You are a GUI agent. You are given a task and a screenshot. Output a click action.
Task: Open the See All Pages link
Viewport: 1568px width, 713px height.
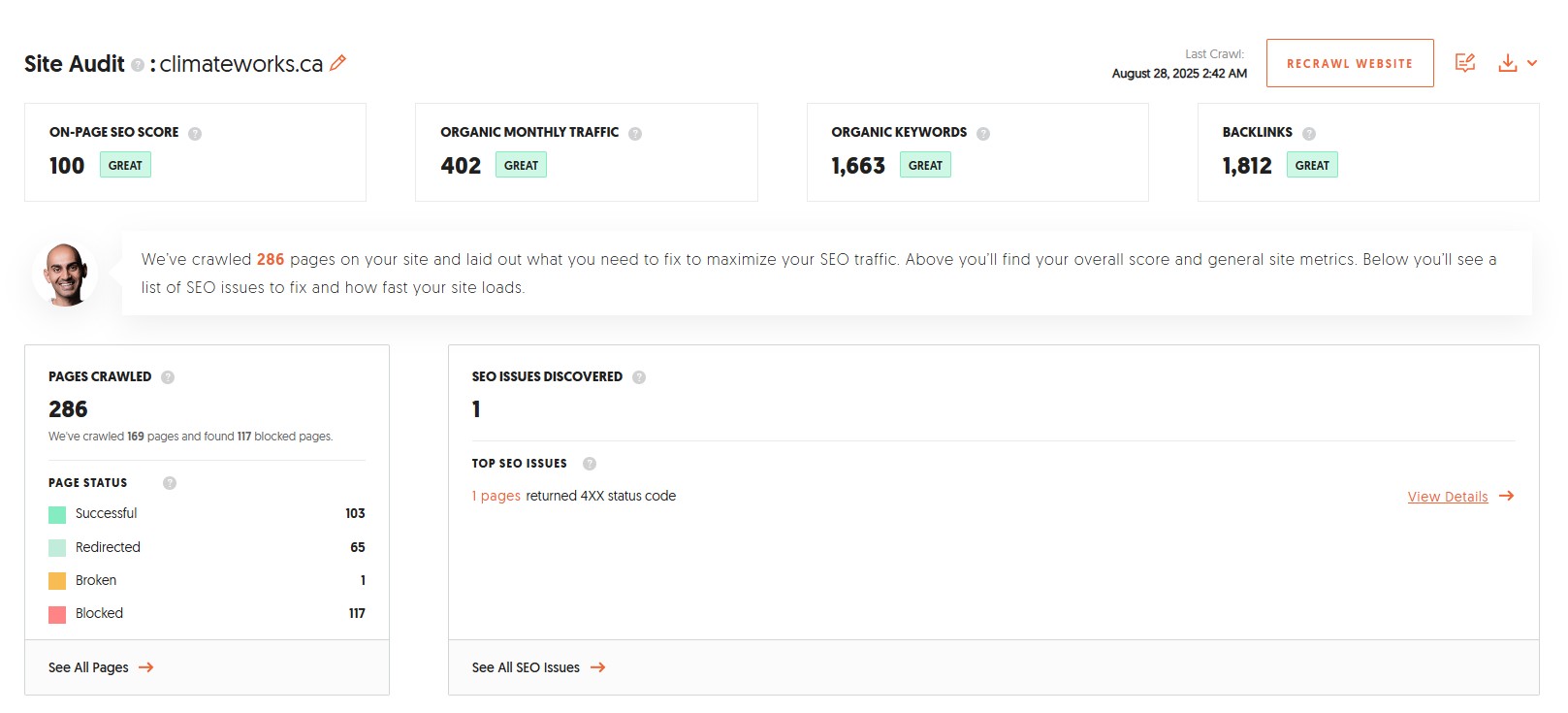(101, 667)
